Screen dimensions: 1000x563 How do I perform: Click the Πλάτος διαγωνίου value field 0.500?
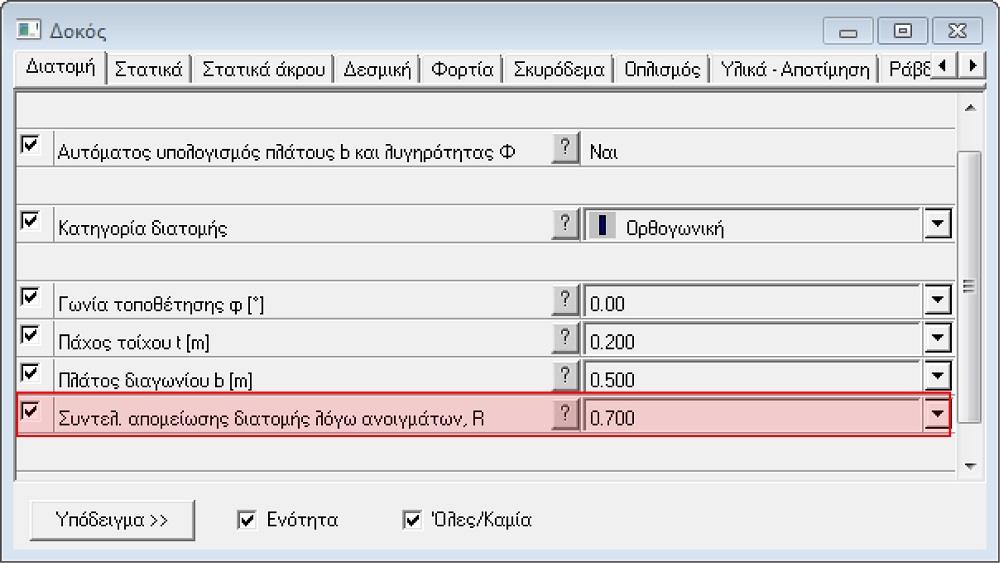click(x=750, y=379)
